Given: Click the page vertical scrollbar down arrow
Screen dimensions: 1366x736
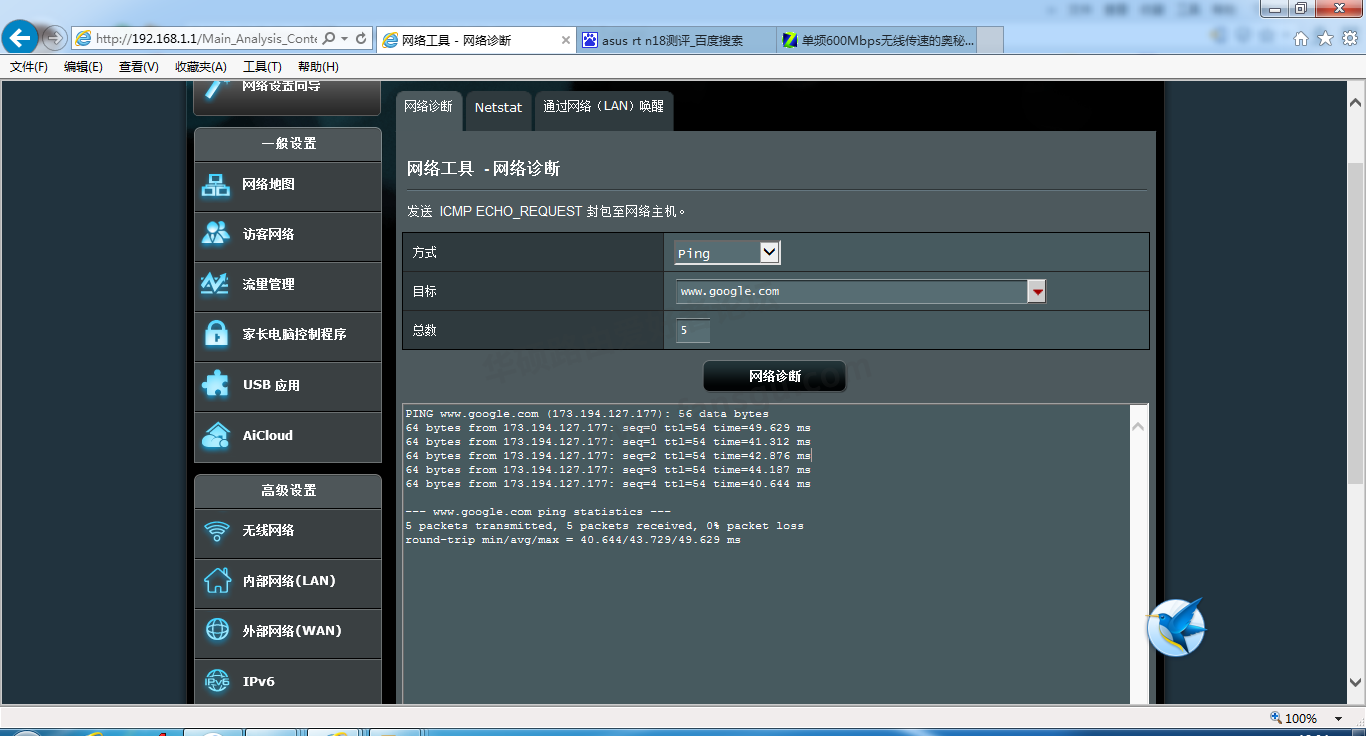Looking at the screenshot, I should (x=1356, y=682).
